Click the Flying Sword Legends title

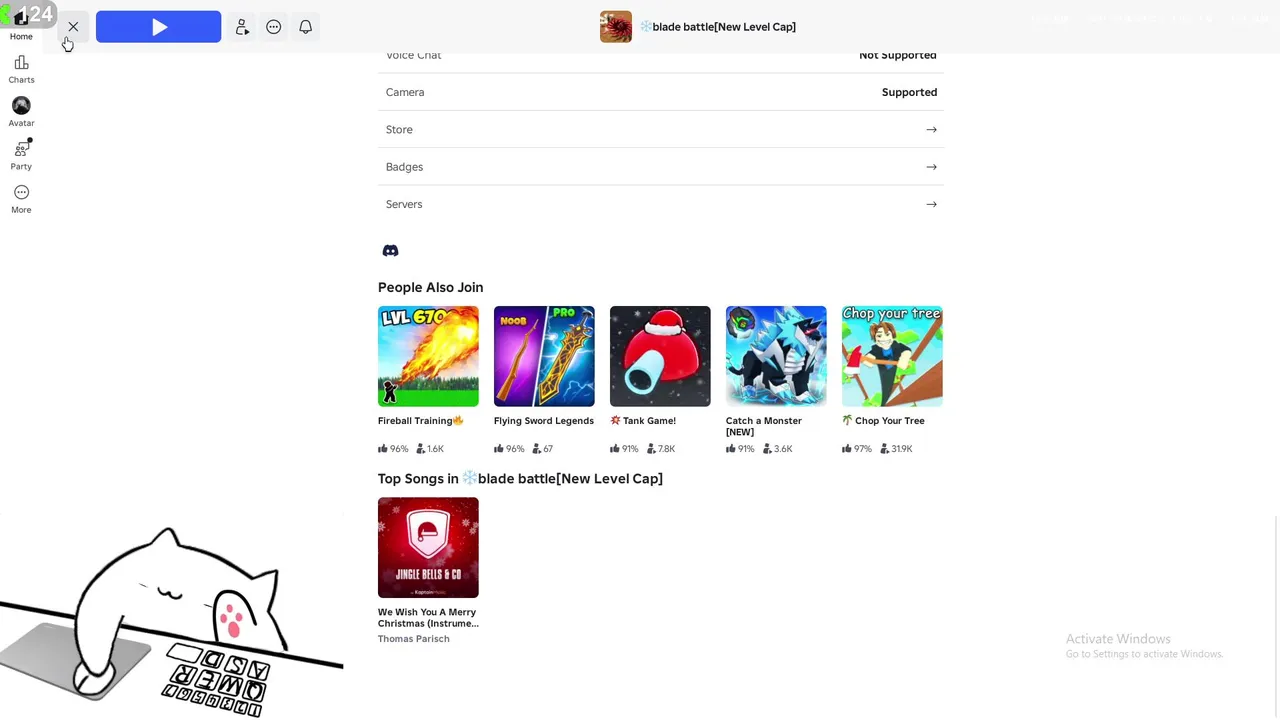tap(544, 421)
